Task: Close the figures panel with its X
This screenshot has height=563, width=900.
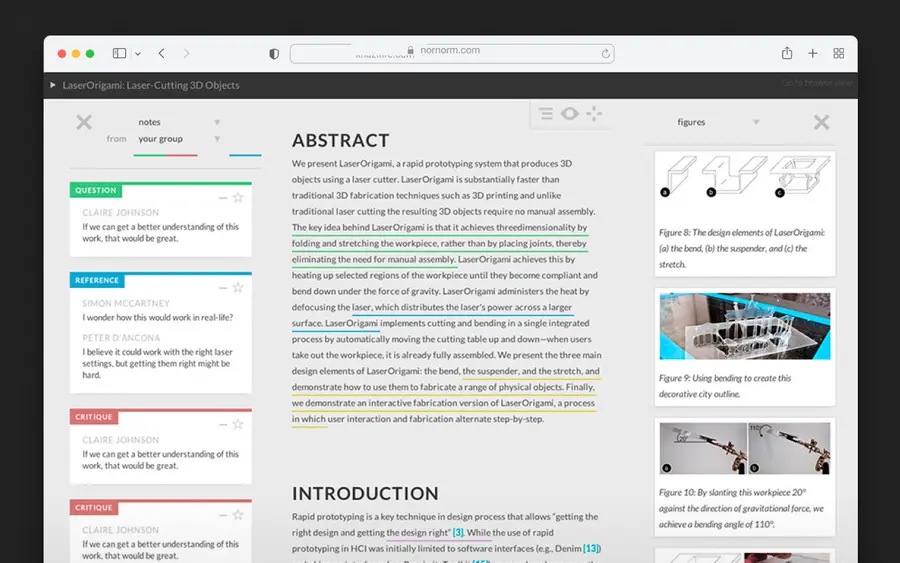Action: (821, 122)
